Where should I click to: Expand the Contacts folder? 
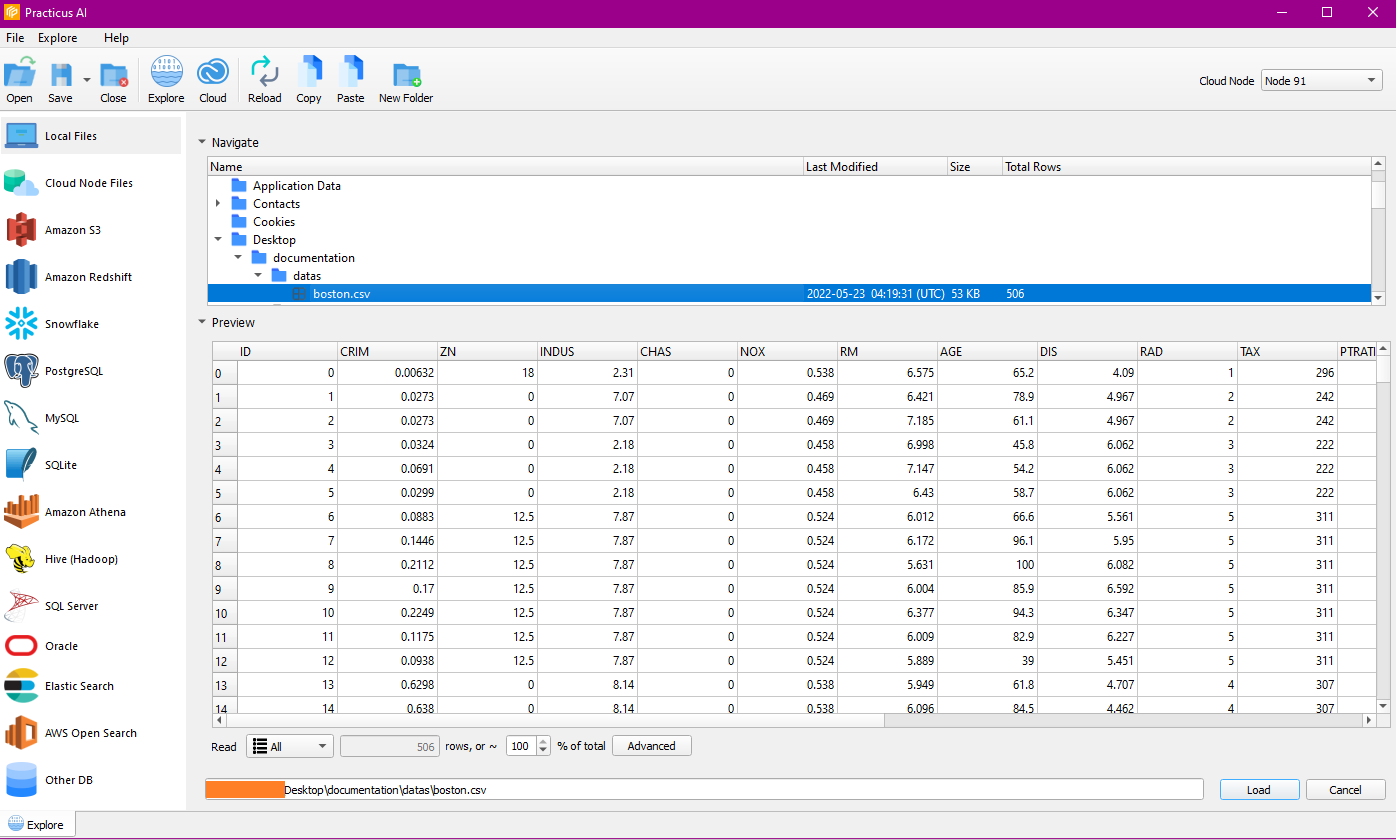pos(219,203)
